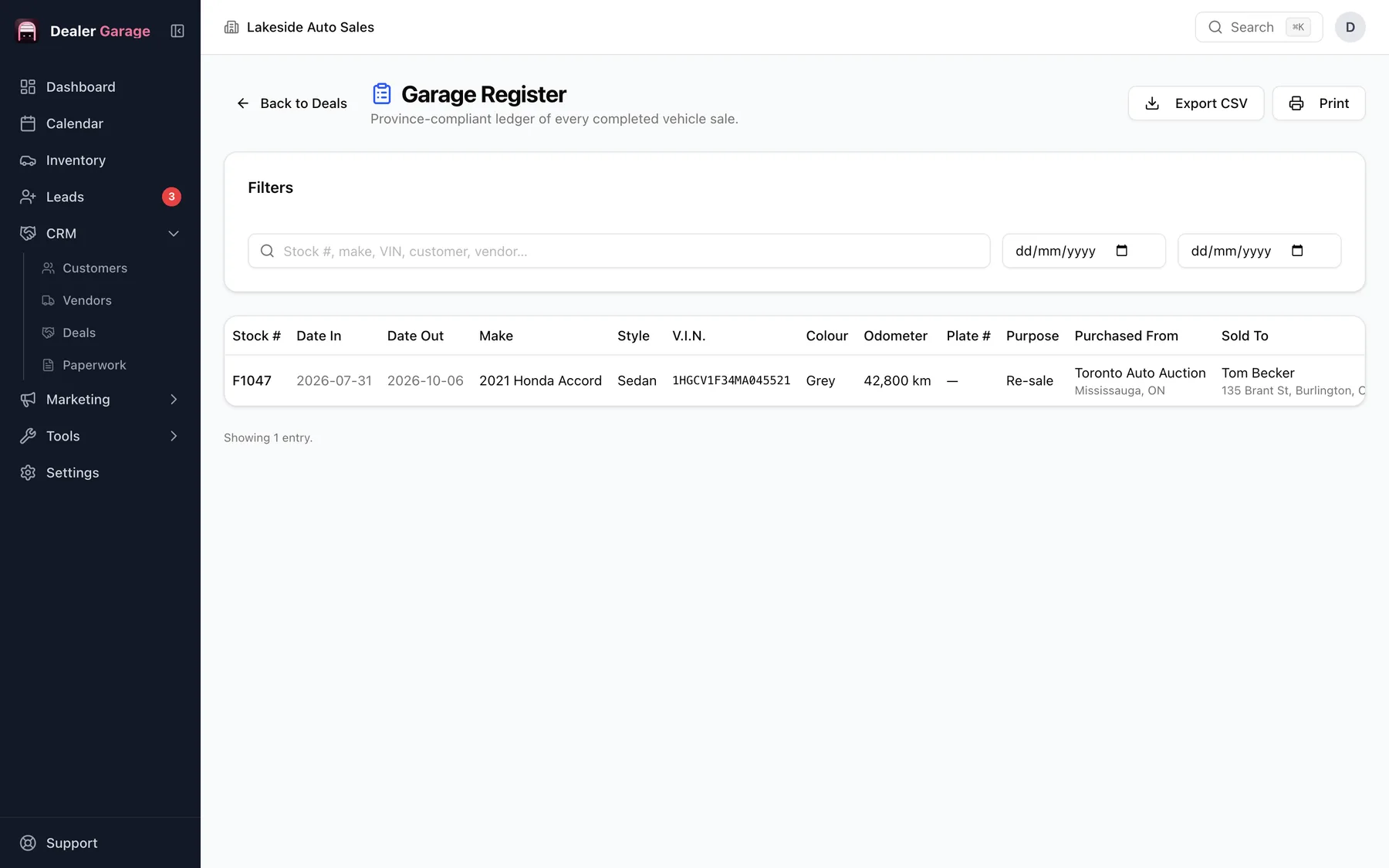Click the Date In column header
The height and width of the screenshot is (868, 1389).
coord(319,336)
